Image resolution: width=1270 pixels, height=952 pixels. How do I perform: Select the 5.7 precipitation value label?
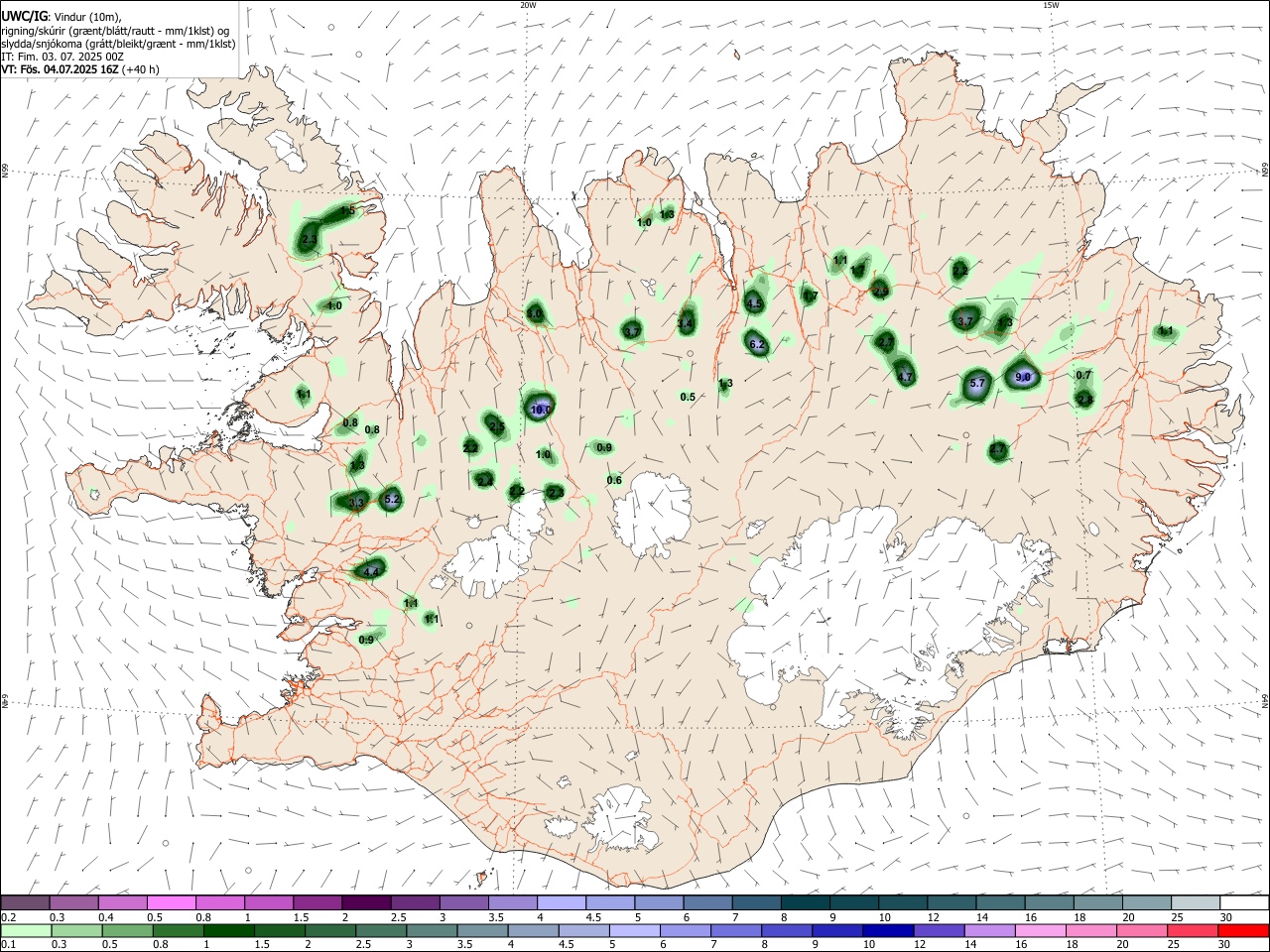coord(977,384)
